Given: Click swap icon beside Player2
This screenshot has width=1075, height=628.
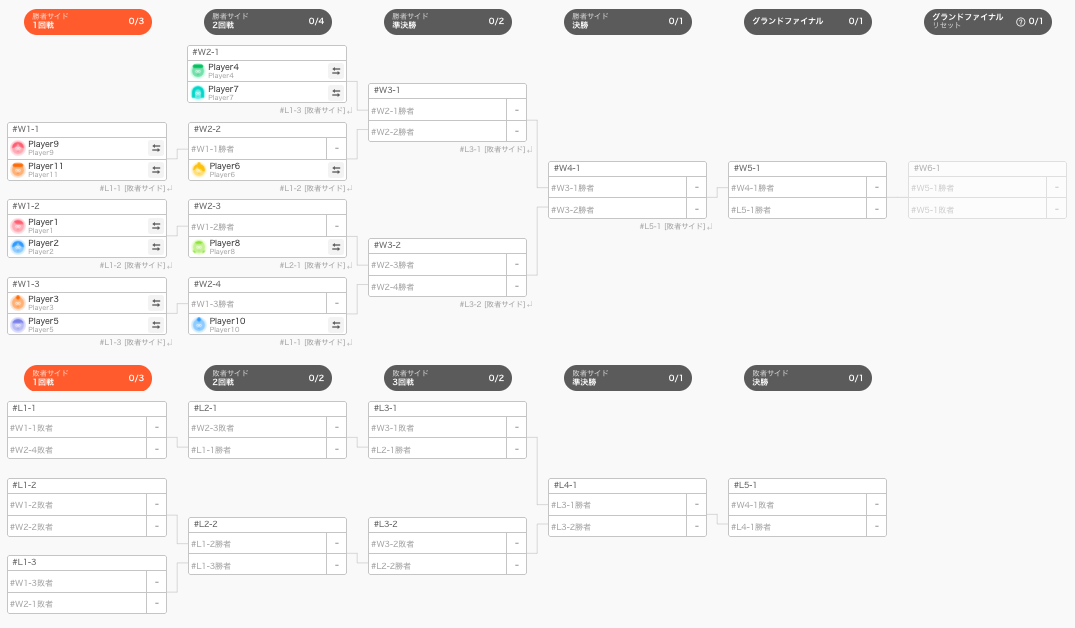Looking at the screenshot, I should pos(156,247).
